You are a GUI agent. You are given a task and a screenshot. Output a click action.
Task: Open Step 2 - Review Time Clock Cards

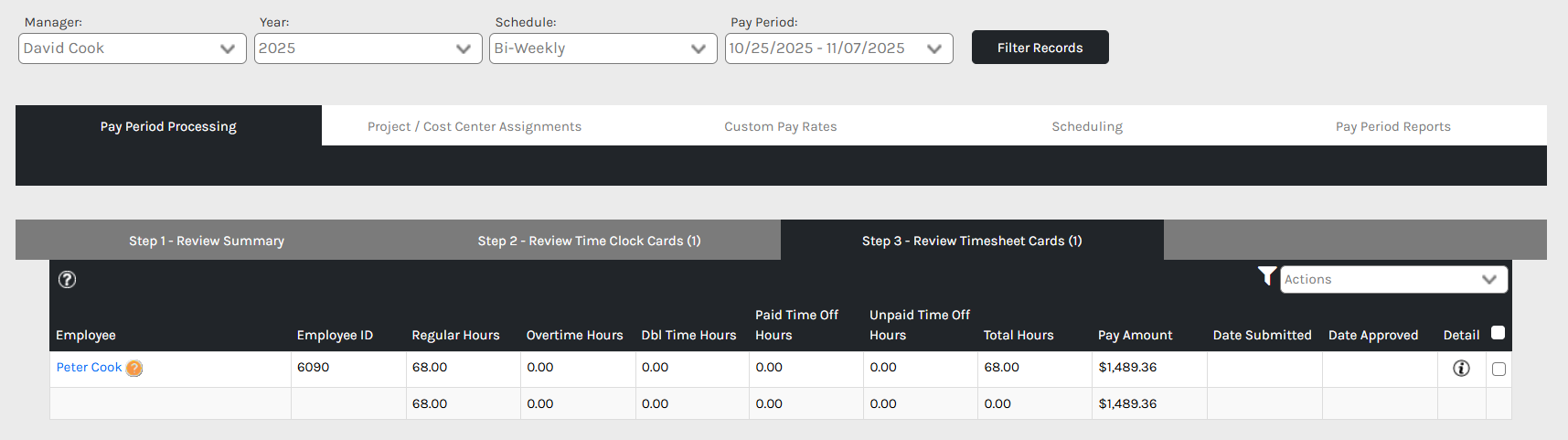pyautogui.click(x=590, y=241)
